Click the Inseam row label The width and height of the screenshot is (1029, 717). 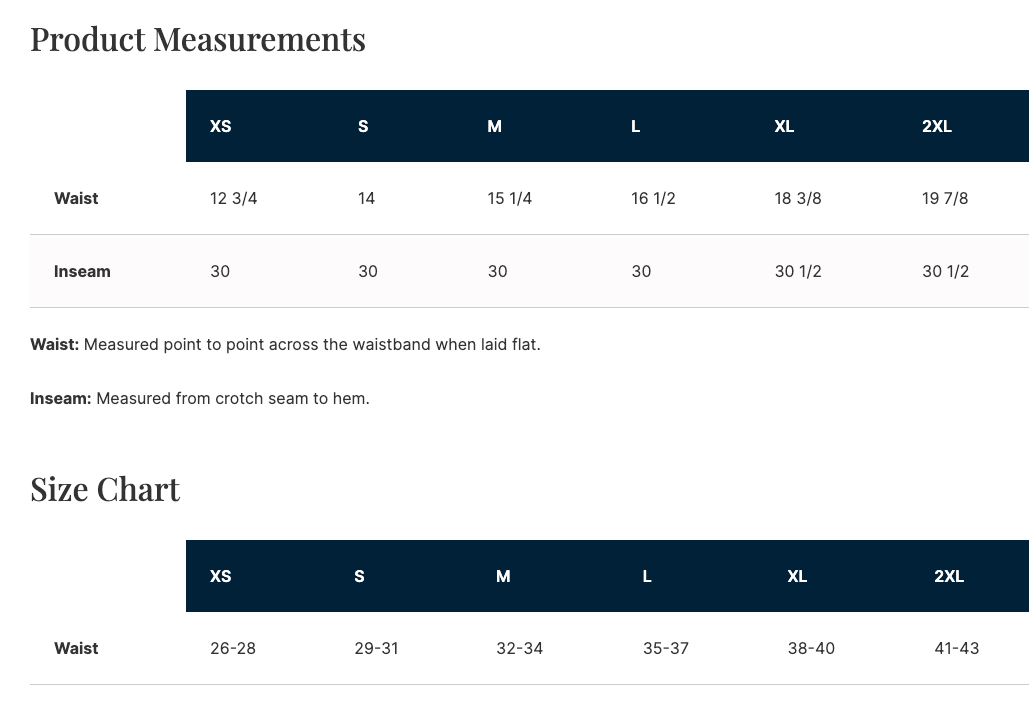(x=82, y=271)
